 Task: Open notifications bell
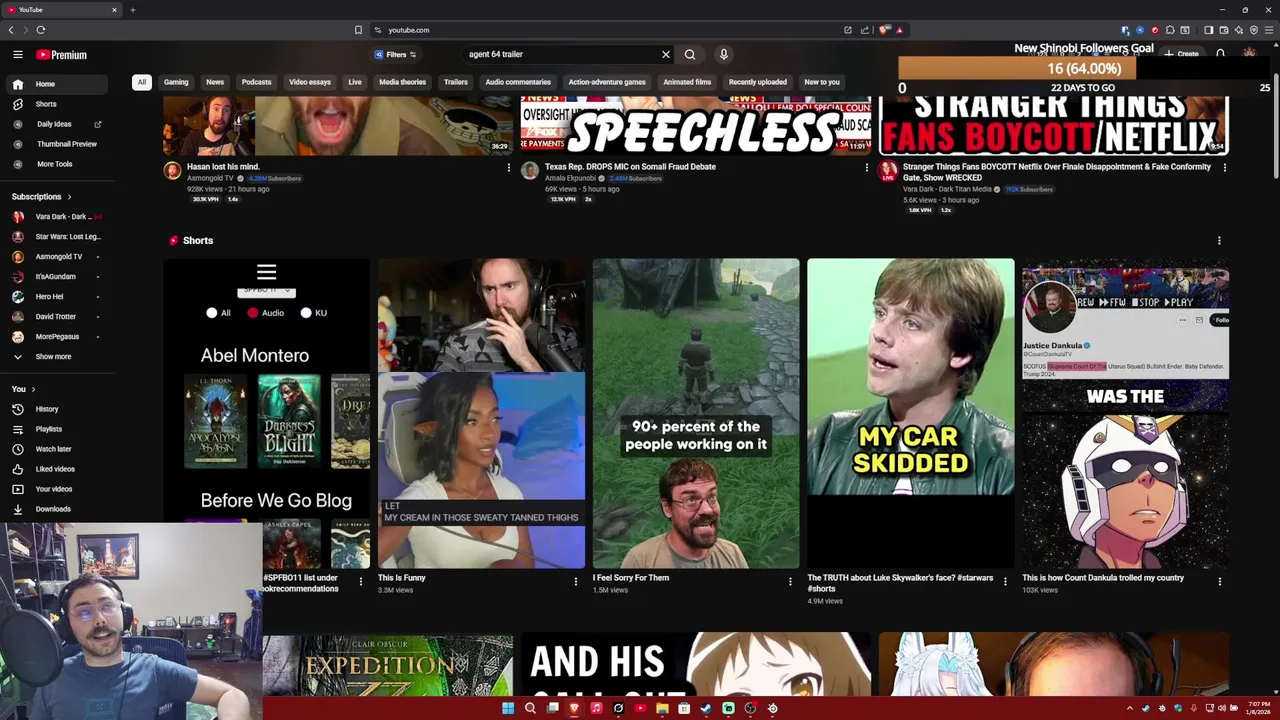click(1221, 54)
